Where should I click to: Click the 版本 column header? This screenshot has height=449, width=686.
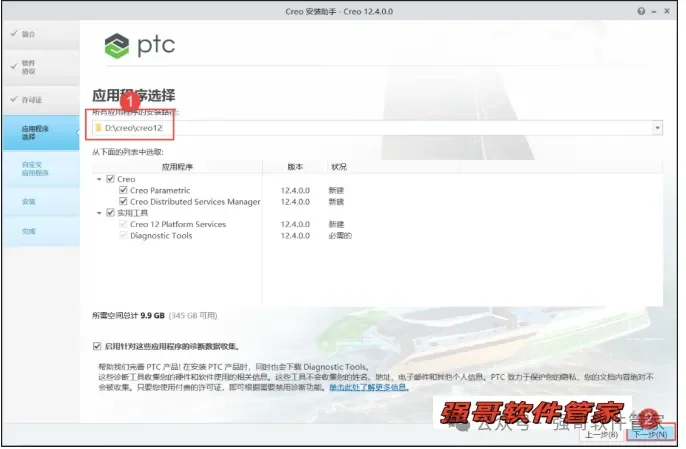[295, 167]
